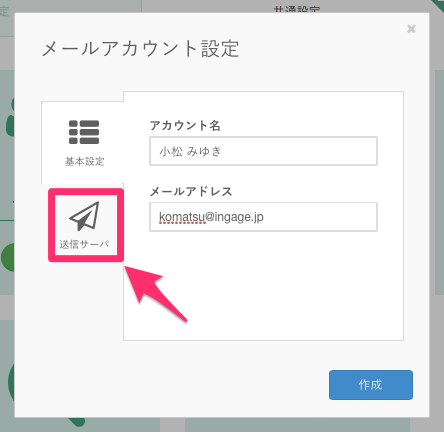This screenshot has height=432, width=444.
Task: Click the メールアカウント設定 dialog title
Action: click(x=140, y=49)
